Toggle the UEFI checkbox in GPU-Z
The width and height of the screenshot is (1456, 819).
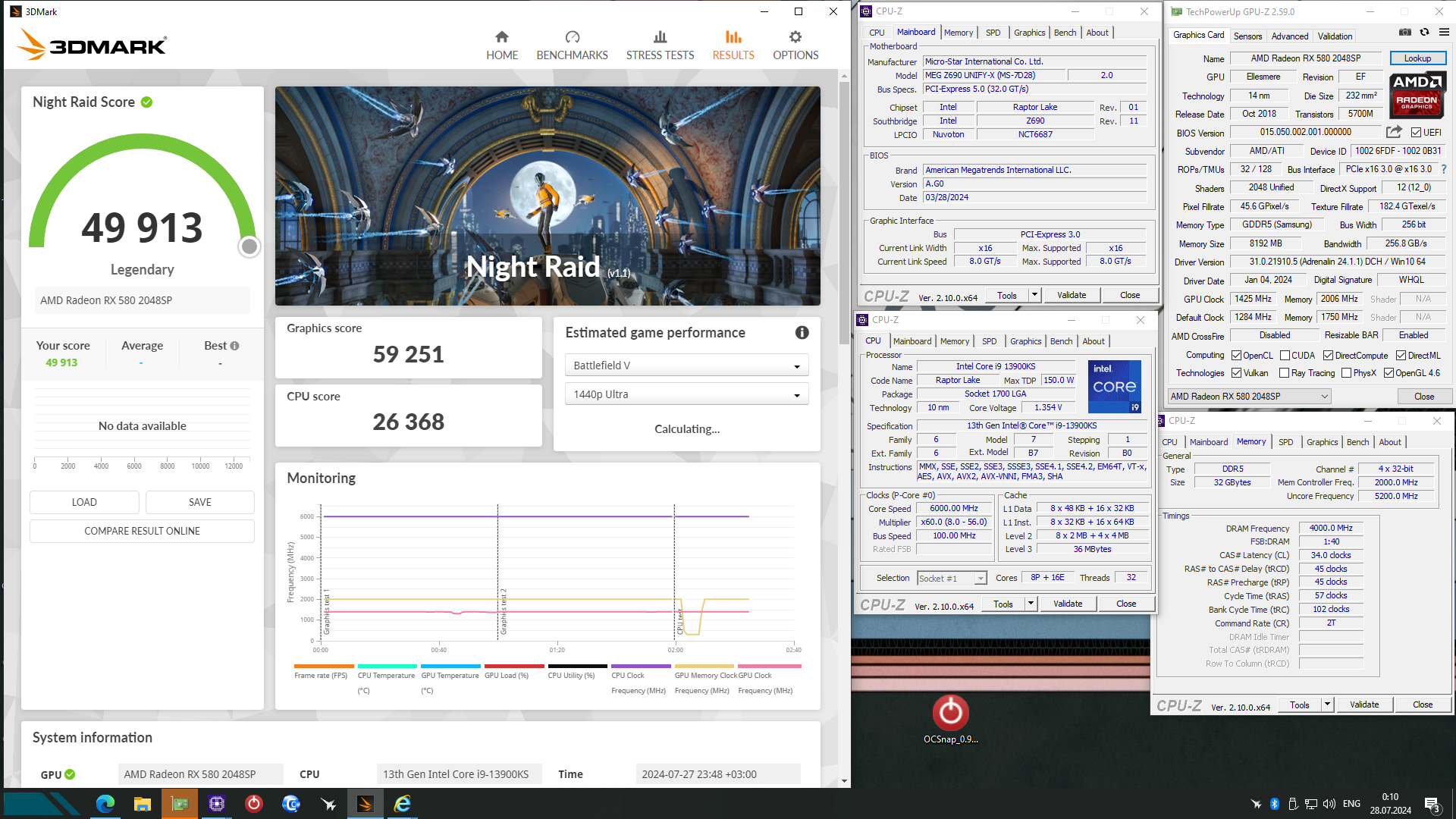point(1416,133)
